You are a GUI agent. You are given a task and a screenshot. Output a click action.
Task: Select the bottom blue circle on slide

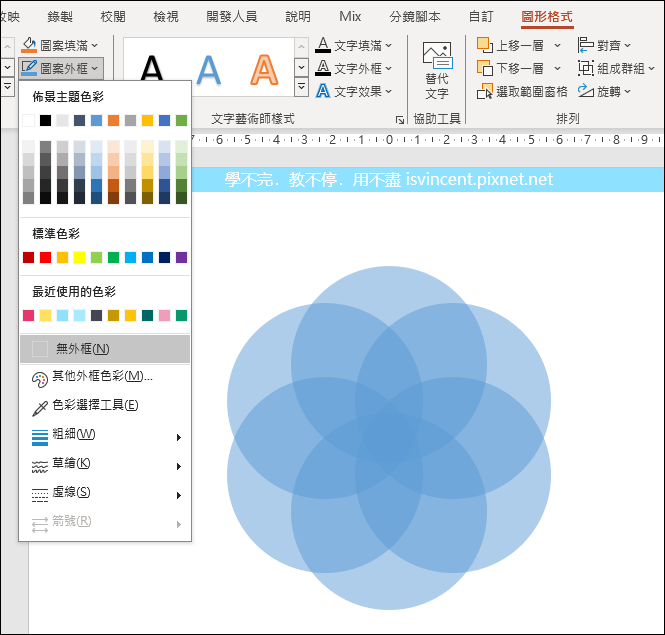(x=388, y=590)
